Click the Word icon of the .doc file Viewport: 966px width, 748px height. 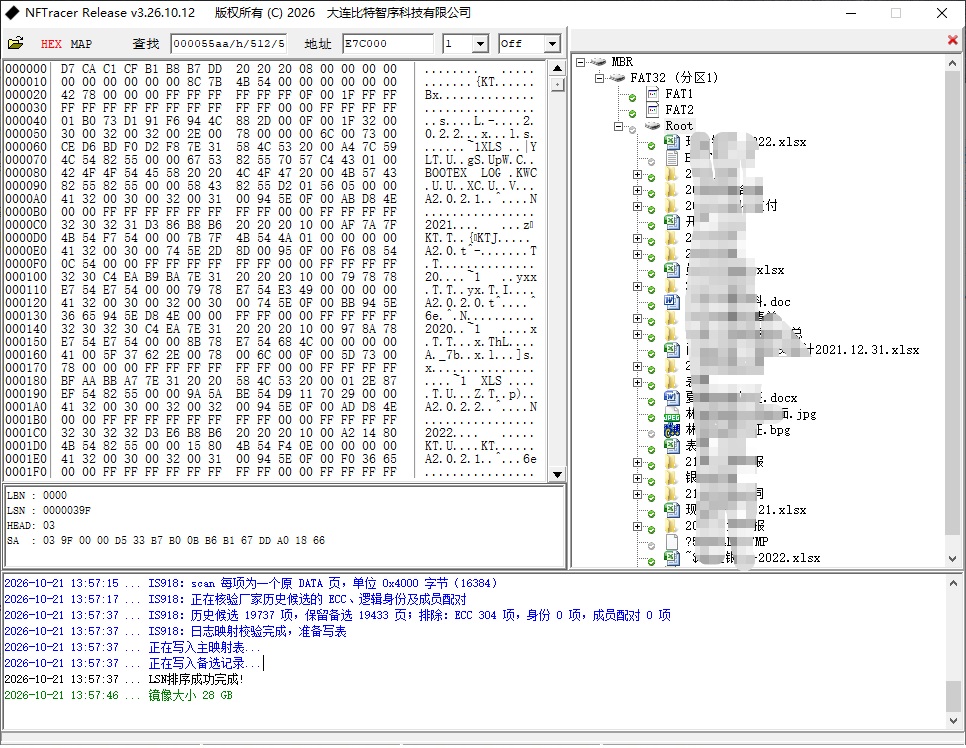tap(672, 302)
